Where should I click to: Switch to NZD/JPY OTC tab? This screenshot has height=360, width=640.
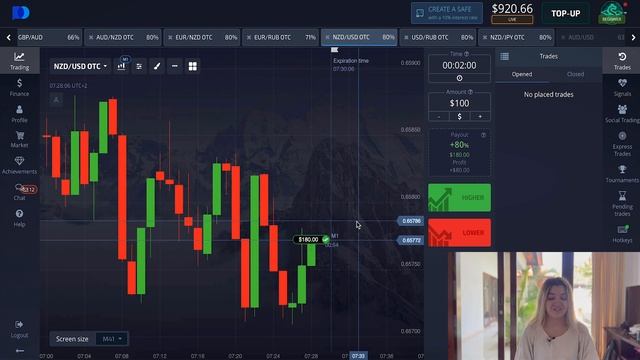click(517, 37)
